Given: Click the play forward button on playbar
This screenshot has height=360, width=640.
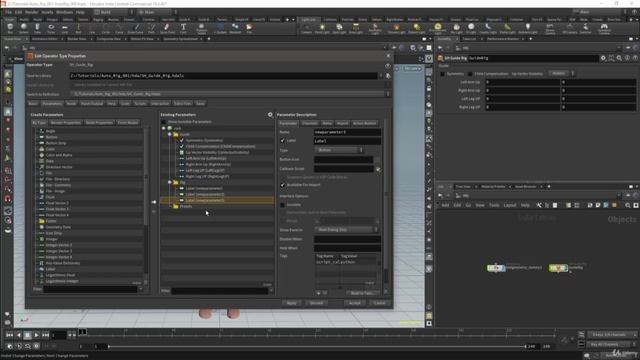Looking at the screenshot, I should [x=36, y=335].
